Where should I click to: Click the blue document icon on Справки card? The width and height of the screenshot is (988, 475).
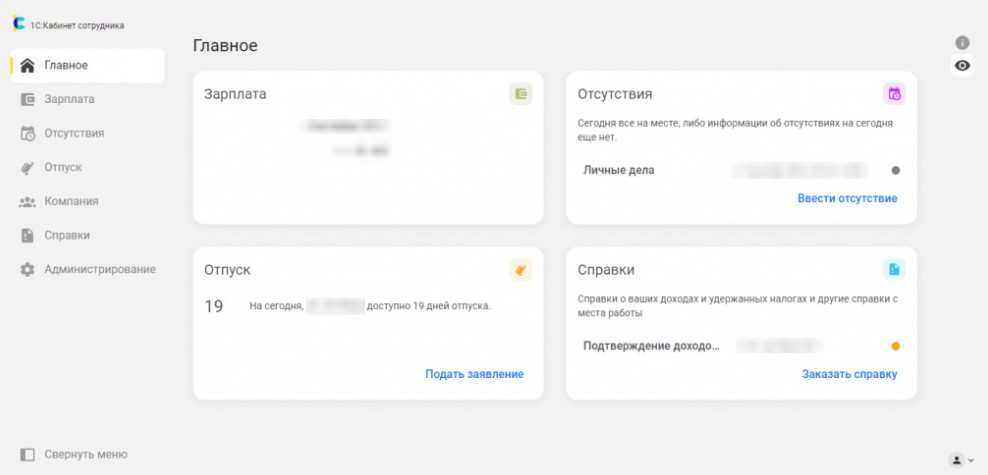894,270
